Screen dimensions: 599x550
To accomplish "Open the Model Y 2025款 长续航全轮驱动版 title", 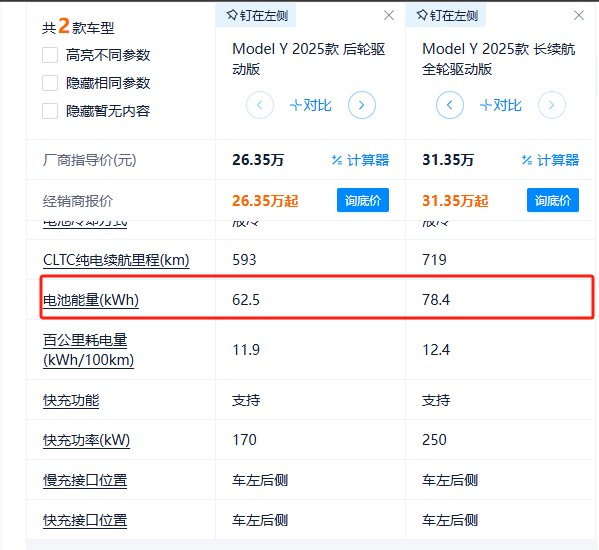I will [x=499, y=59].
